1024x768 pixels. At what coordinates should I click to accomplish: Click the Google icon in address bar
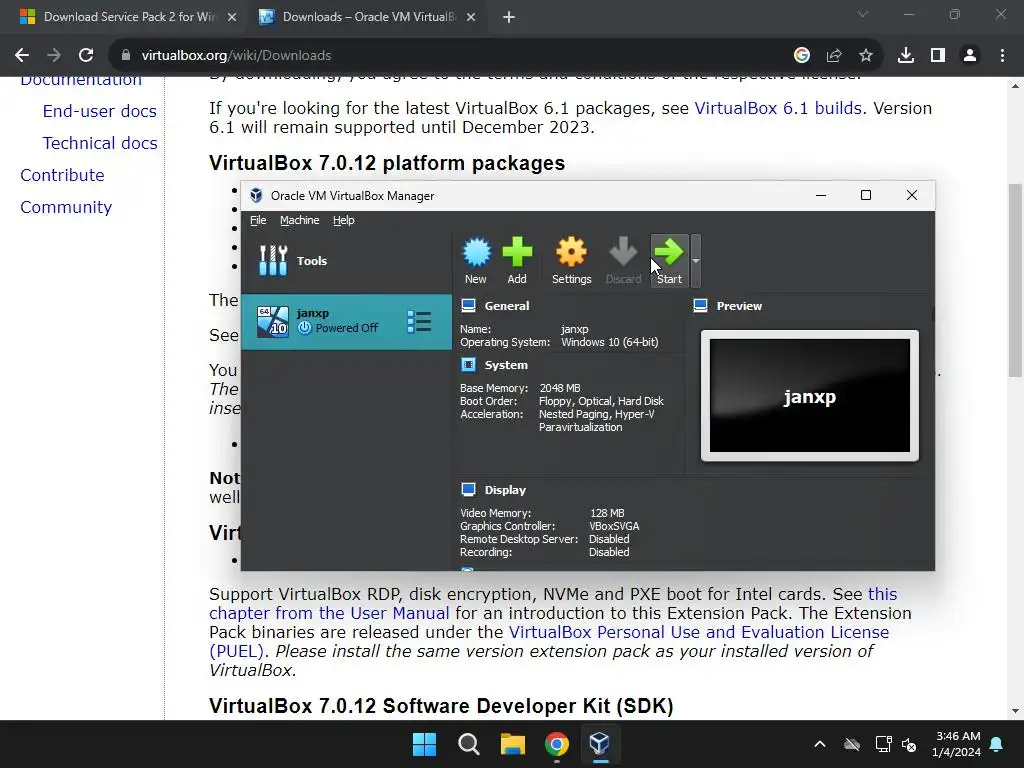click(x=802, y=56)
